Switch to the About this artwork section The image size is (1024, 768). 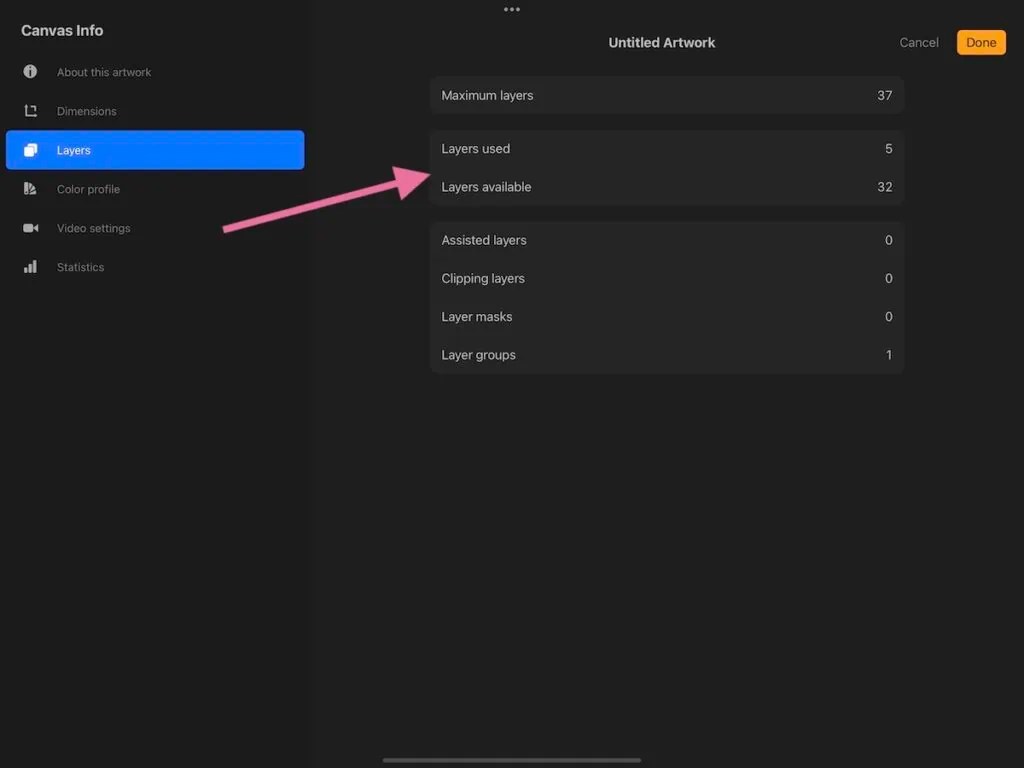[x=105, y=72]
